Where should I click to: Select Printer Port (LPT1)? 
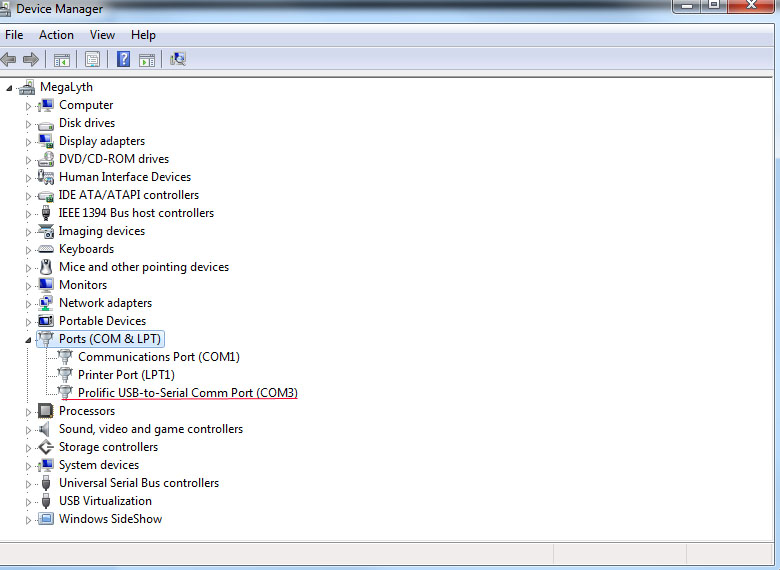[126, 375]
